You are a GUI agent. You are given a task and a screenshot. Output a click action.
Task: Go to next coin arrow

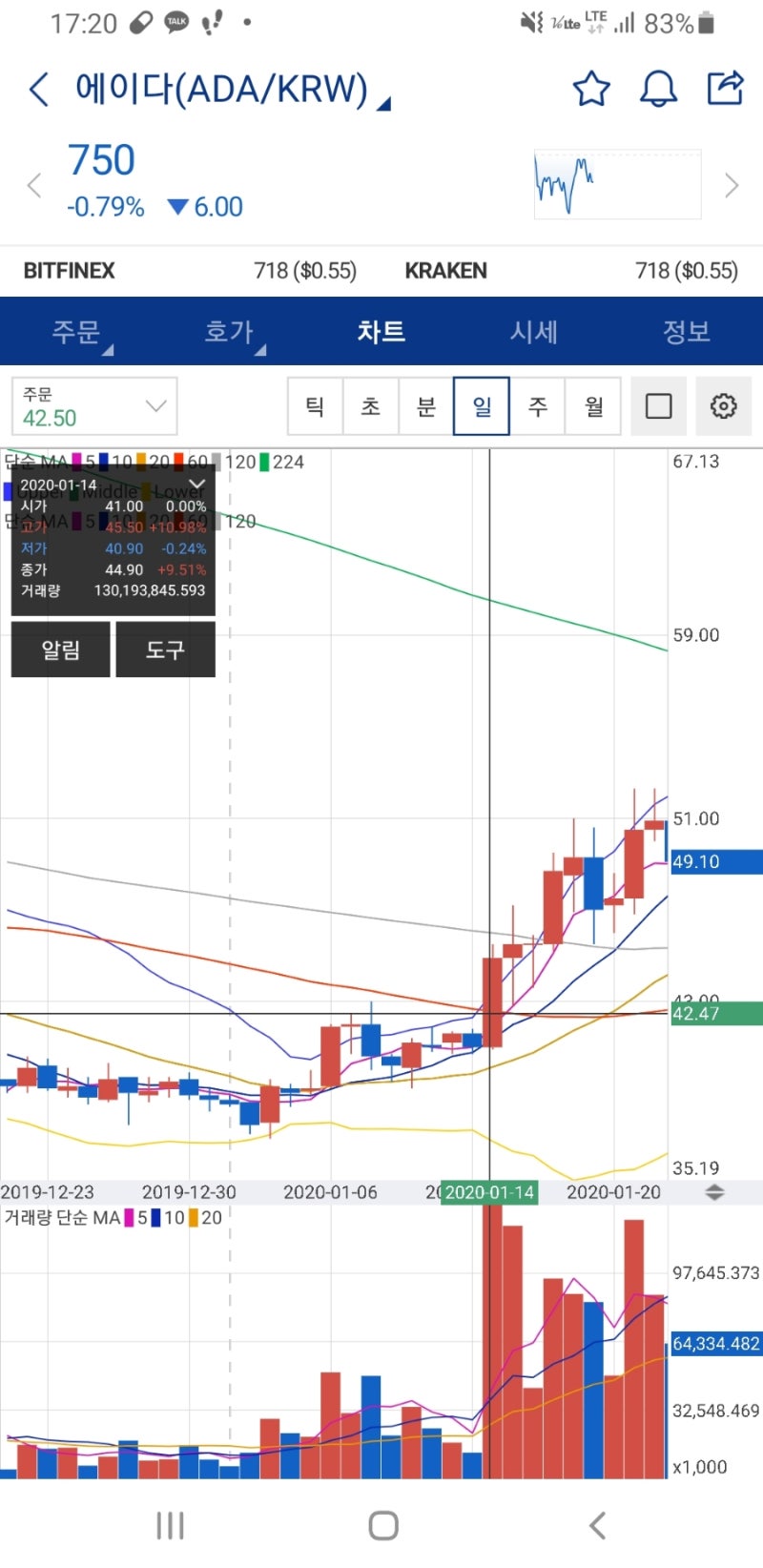(x=732, y=185)
